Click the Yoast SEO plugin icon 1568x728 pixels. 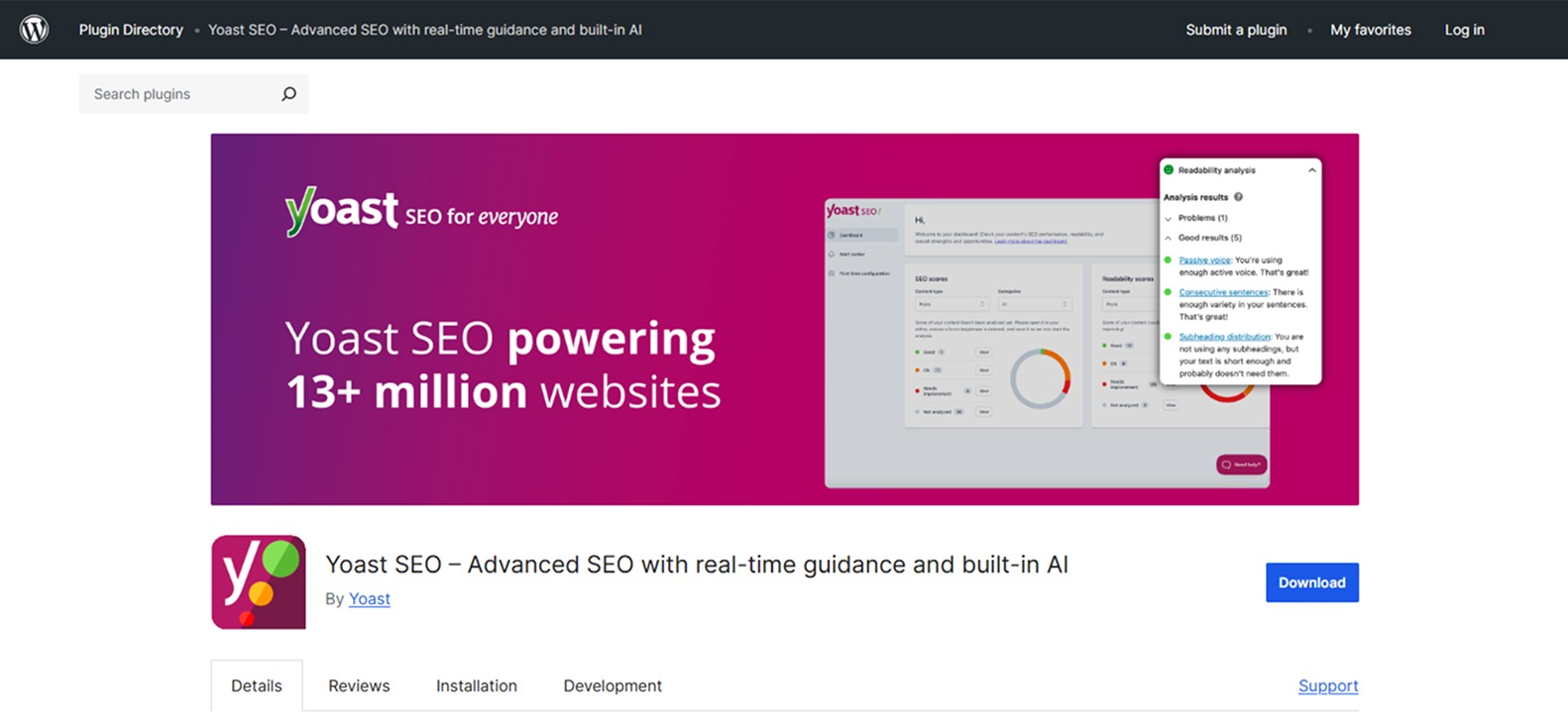click(x=259, y=582)
